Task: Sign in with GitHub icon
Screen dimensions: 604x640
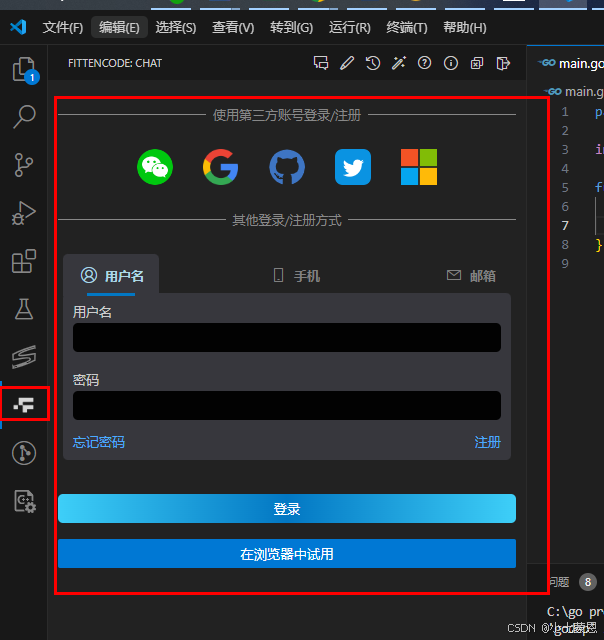Action: point(287,167)
